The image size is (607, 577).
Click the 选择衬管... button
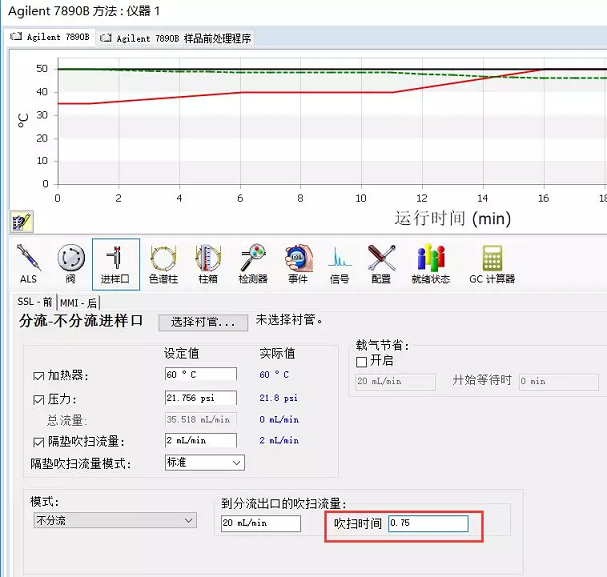tap(203, 322)
